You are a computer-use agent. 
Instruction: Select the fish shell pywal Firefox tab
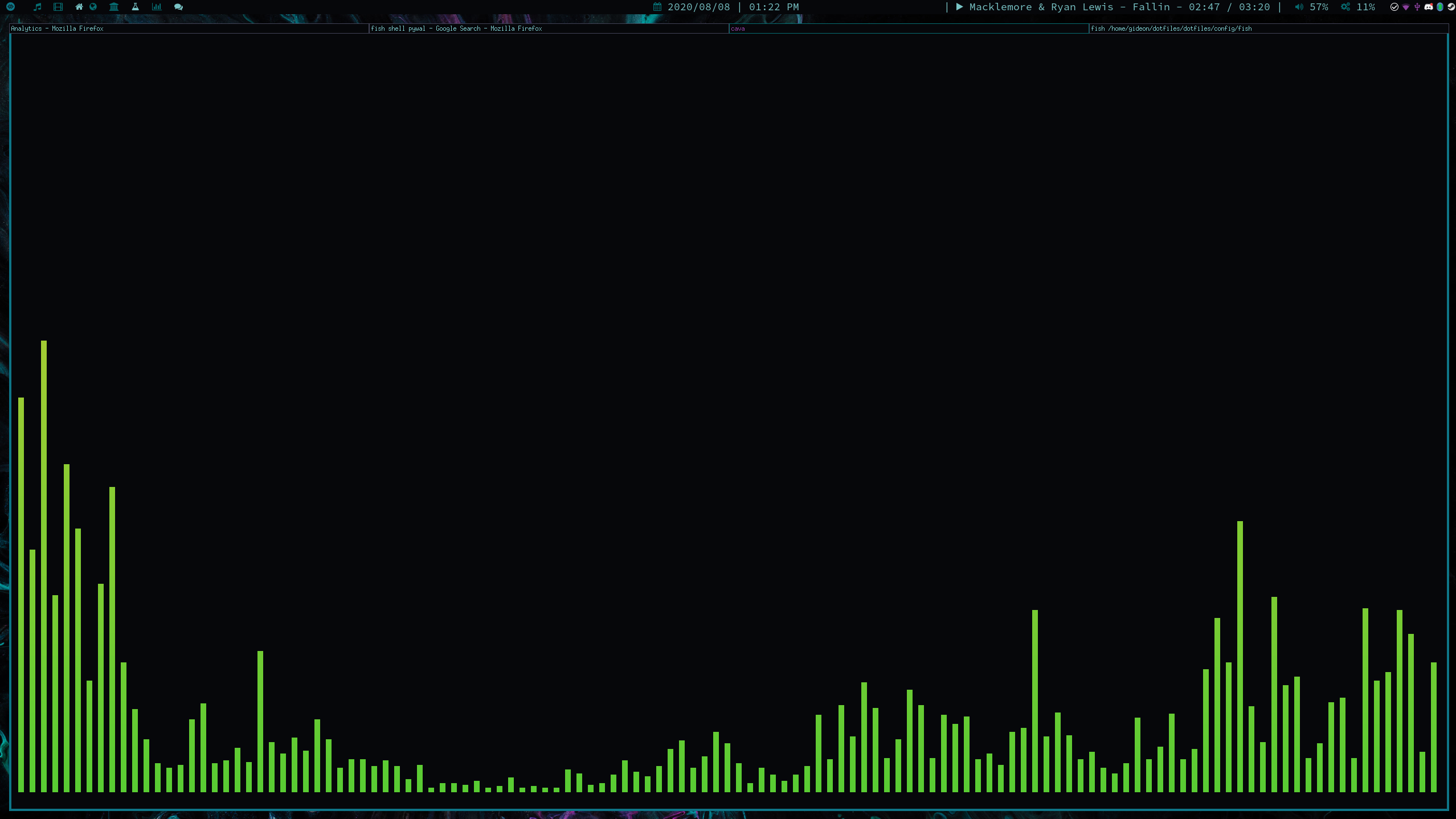pyautogui.click(x=456, y=28)
